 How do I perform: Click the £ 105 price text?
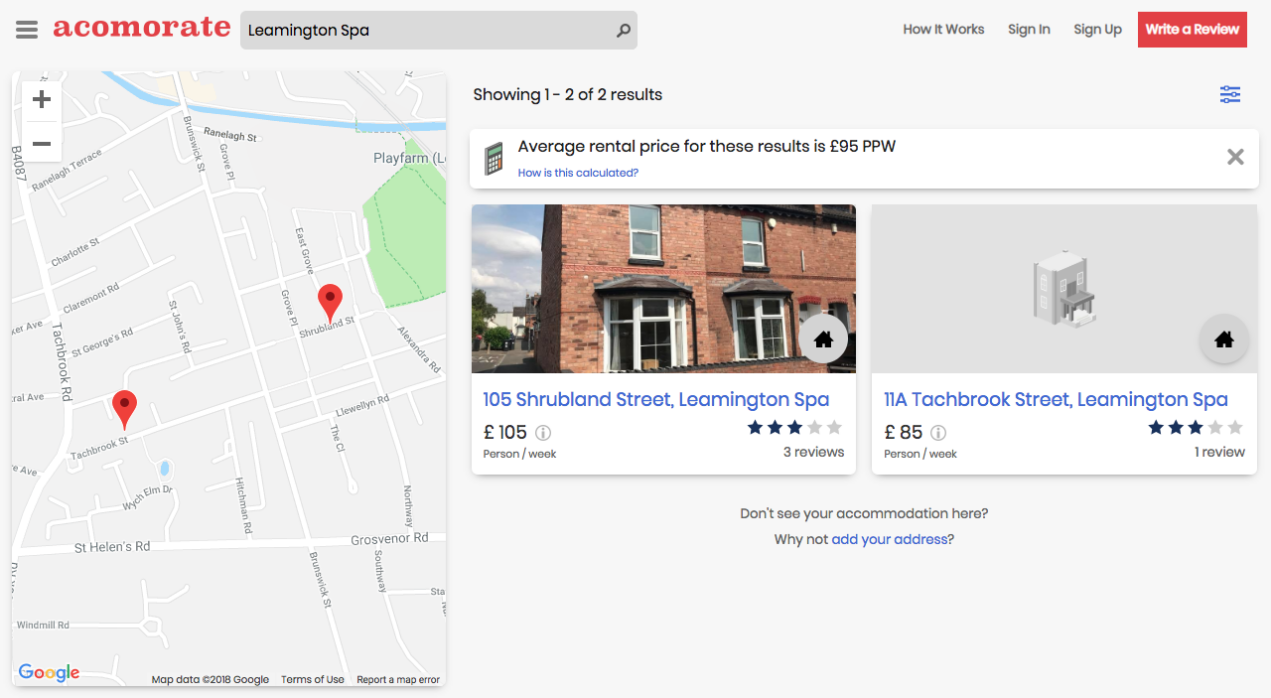[x=505, y=432]
